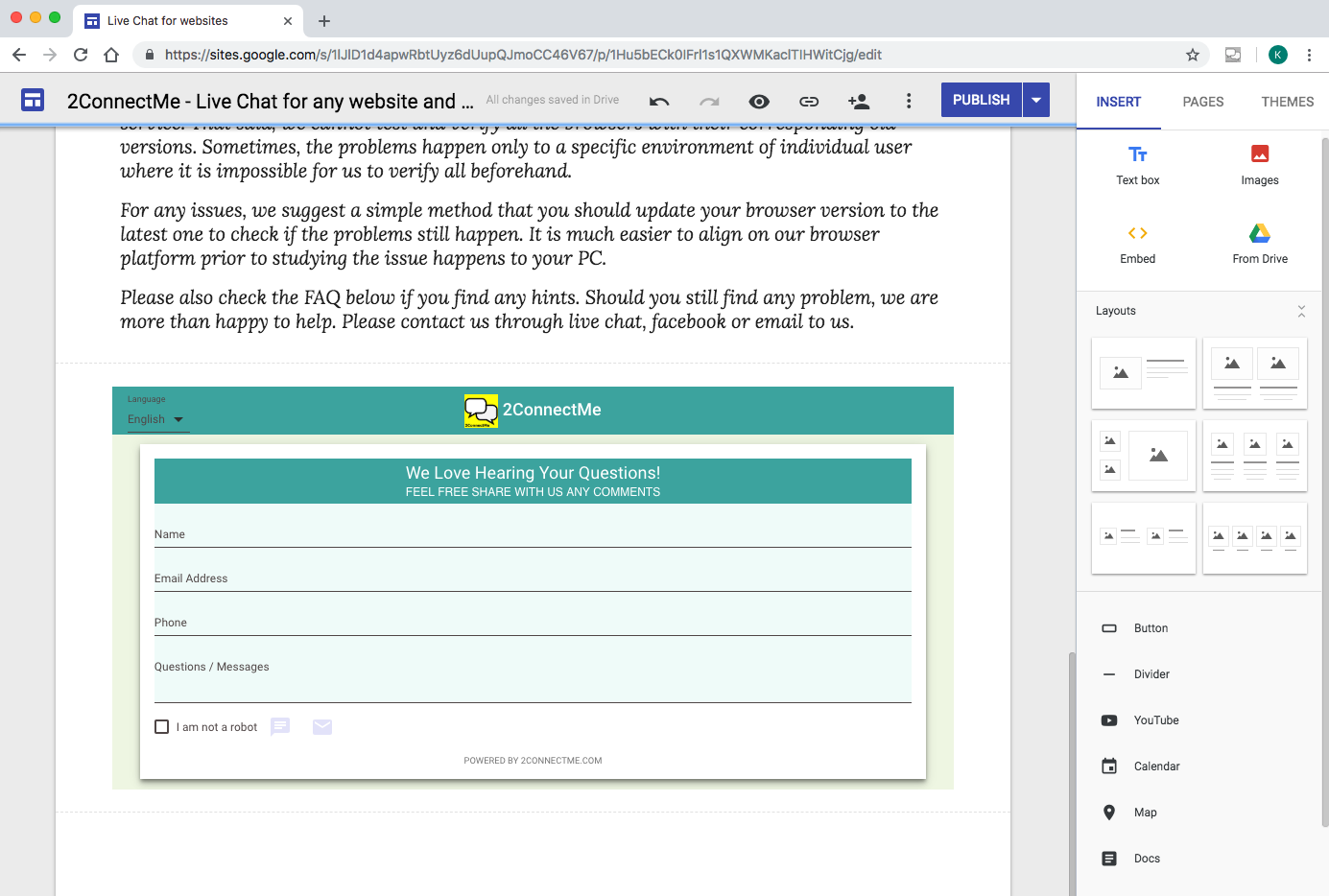Collapse the Layouts section

click(x=1301, y=311)
